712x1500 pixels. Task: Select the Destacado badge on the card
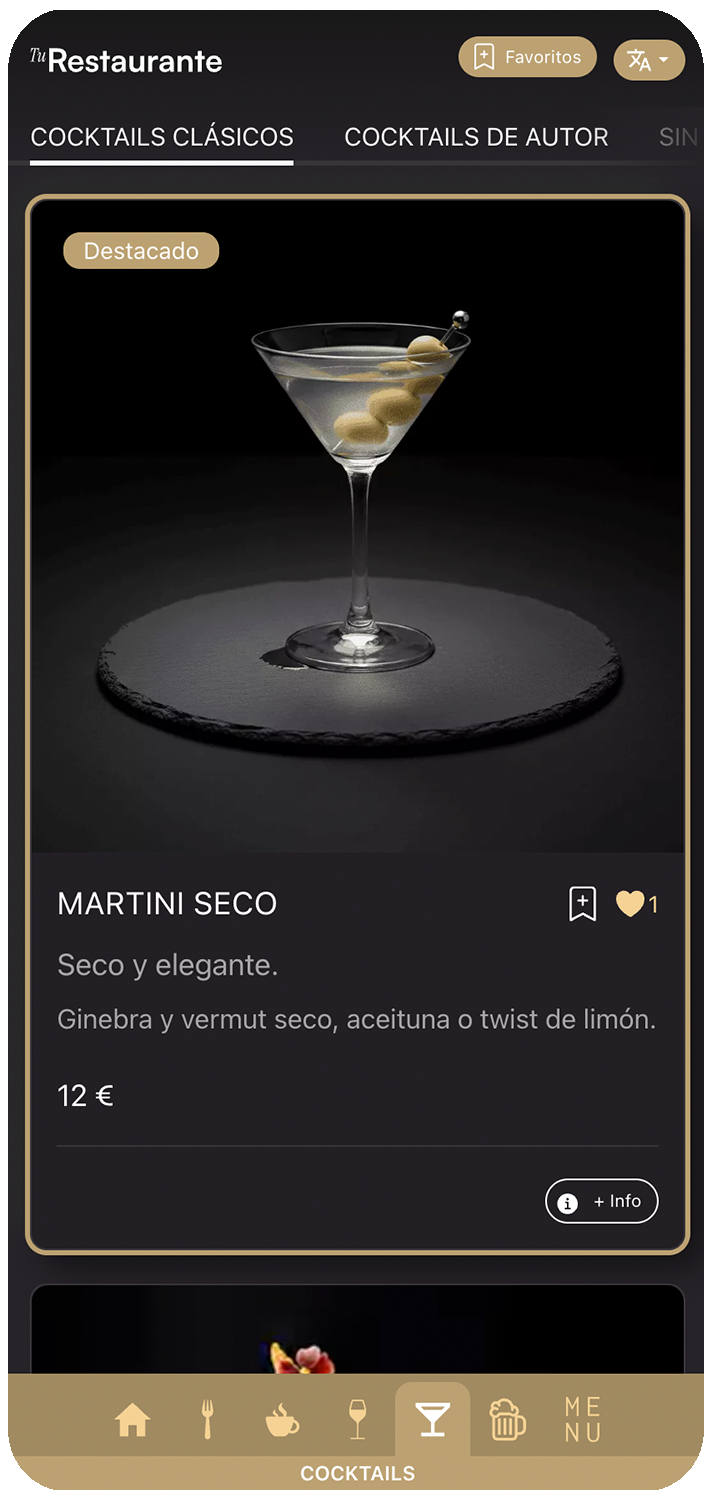[141, 251]
